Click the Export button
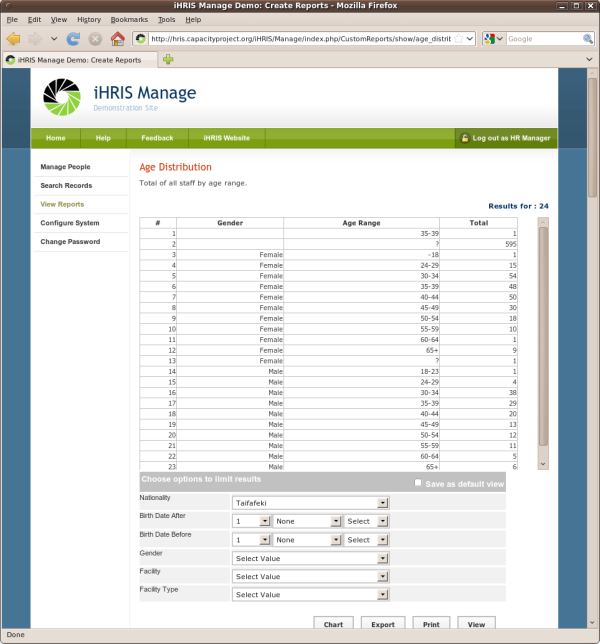 (x=383, y=624)
